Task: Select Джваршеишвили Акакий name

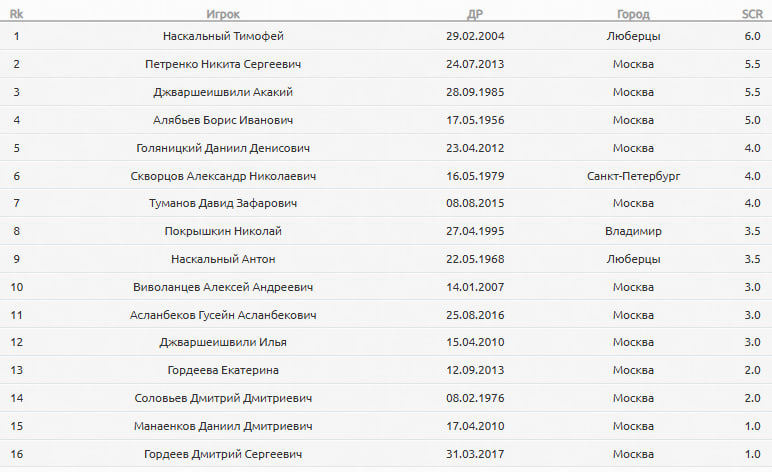Action: pos(223,92)
